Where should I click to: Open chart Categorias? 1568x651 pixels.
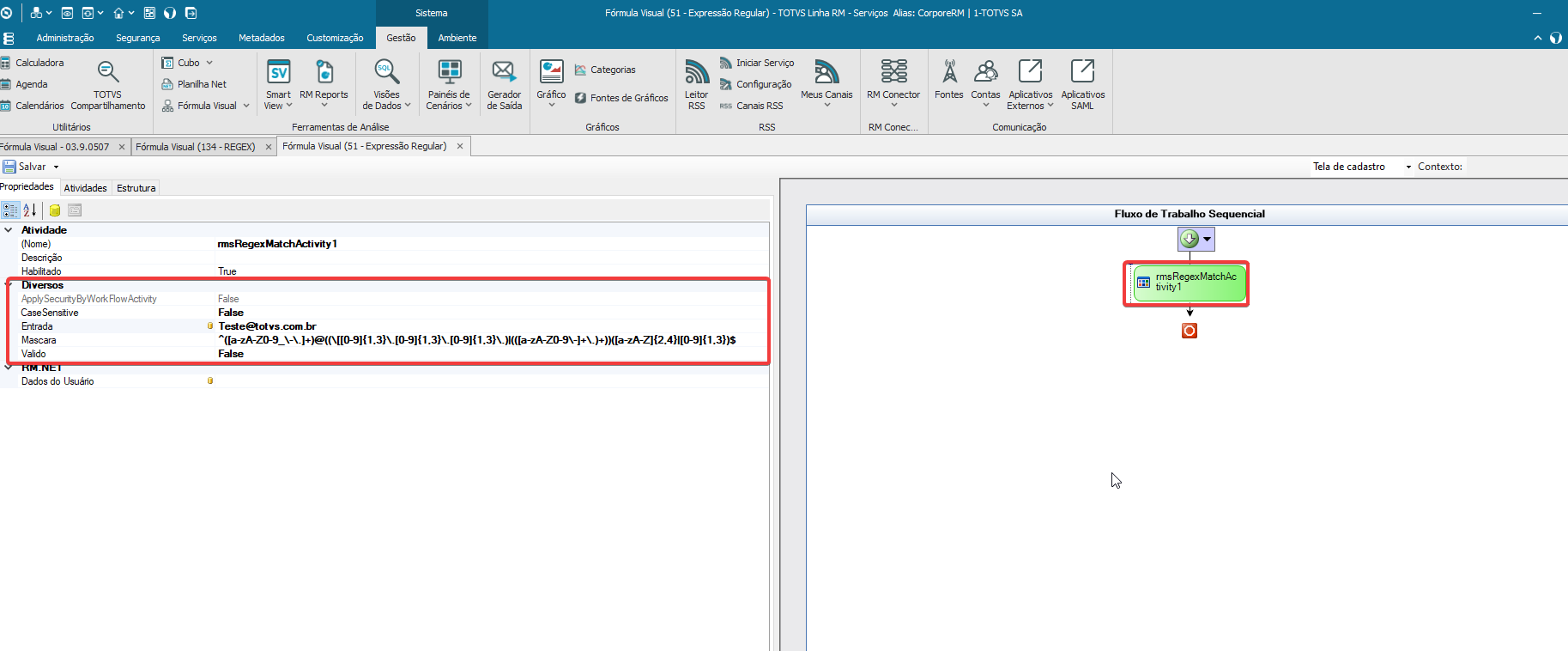click(x=605, y=70)
